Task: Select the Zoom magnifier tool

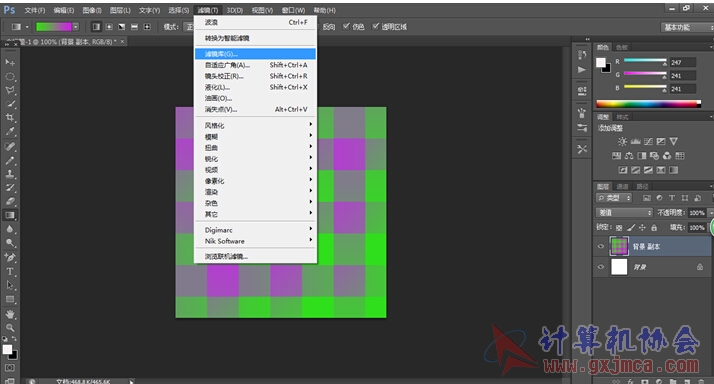Action: point(10,328)
